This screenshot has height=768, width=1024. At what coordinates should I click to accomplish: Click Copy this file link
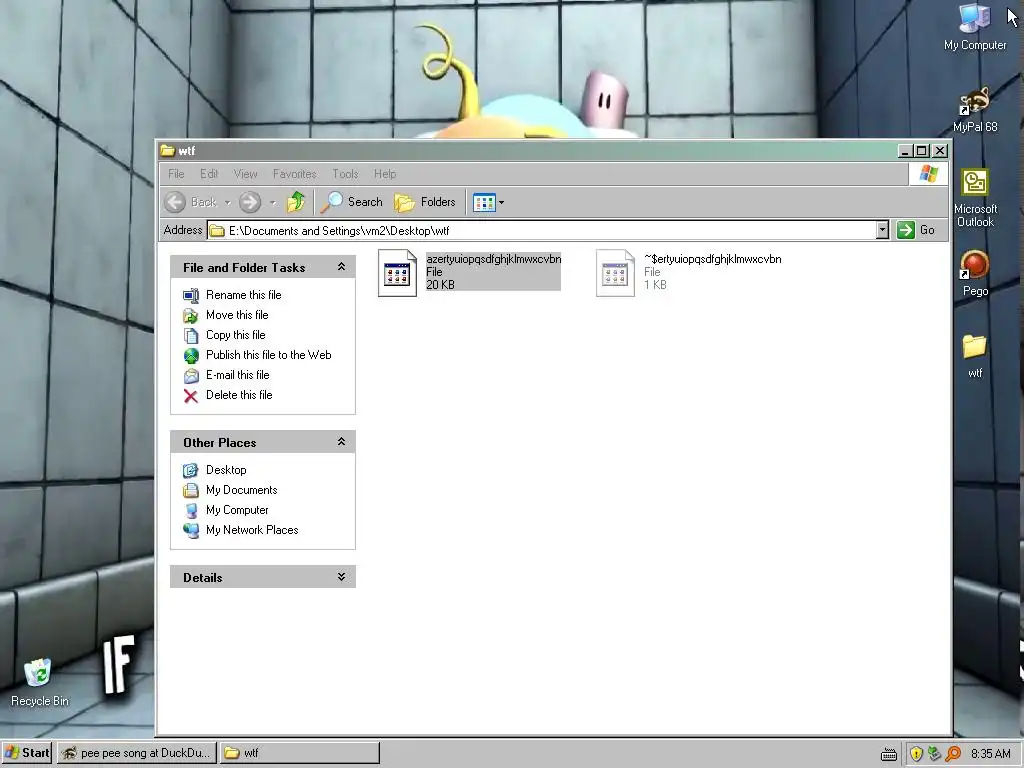236,335
